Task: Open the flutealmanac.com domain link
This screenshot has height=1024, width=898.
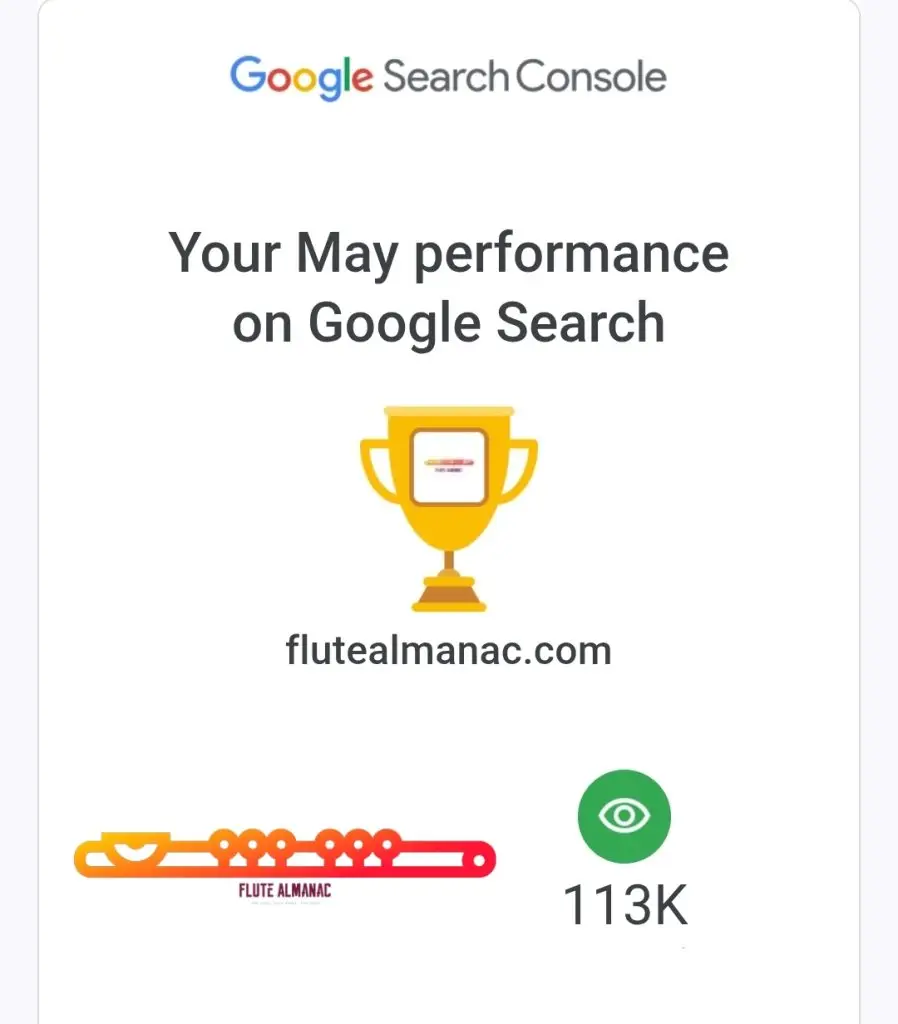Action: point(449,651)
